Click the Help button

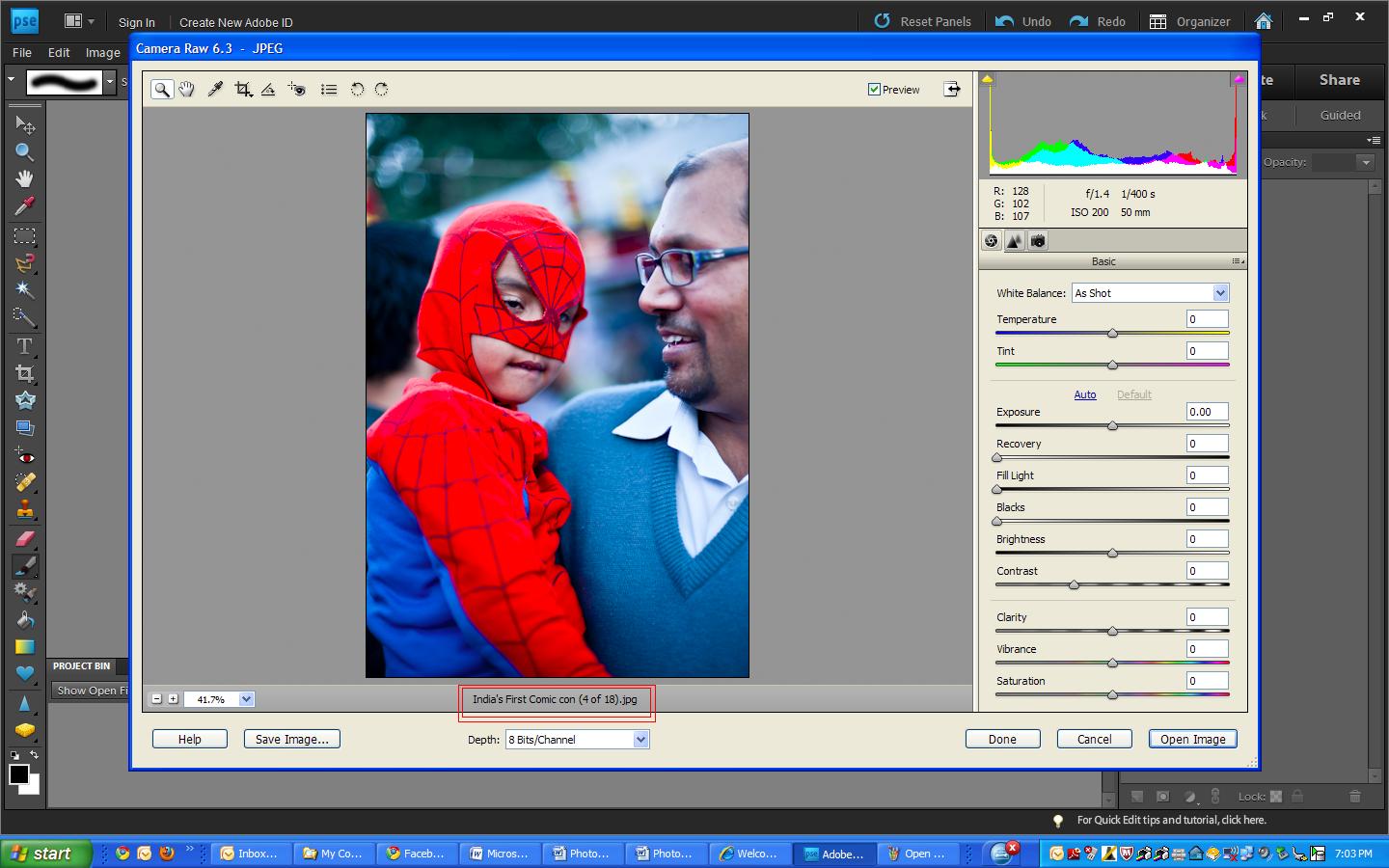coord(190,740)
